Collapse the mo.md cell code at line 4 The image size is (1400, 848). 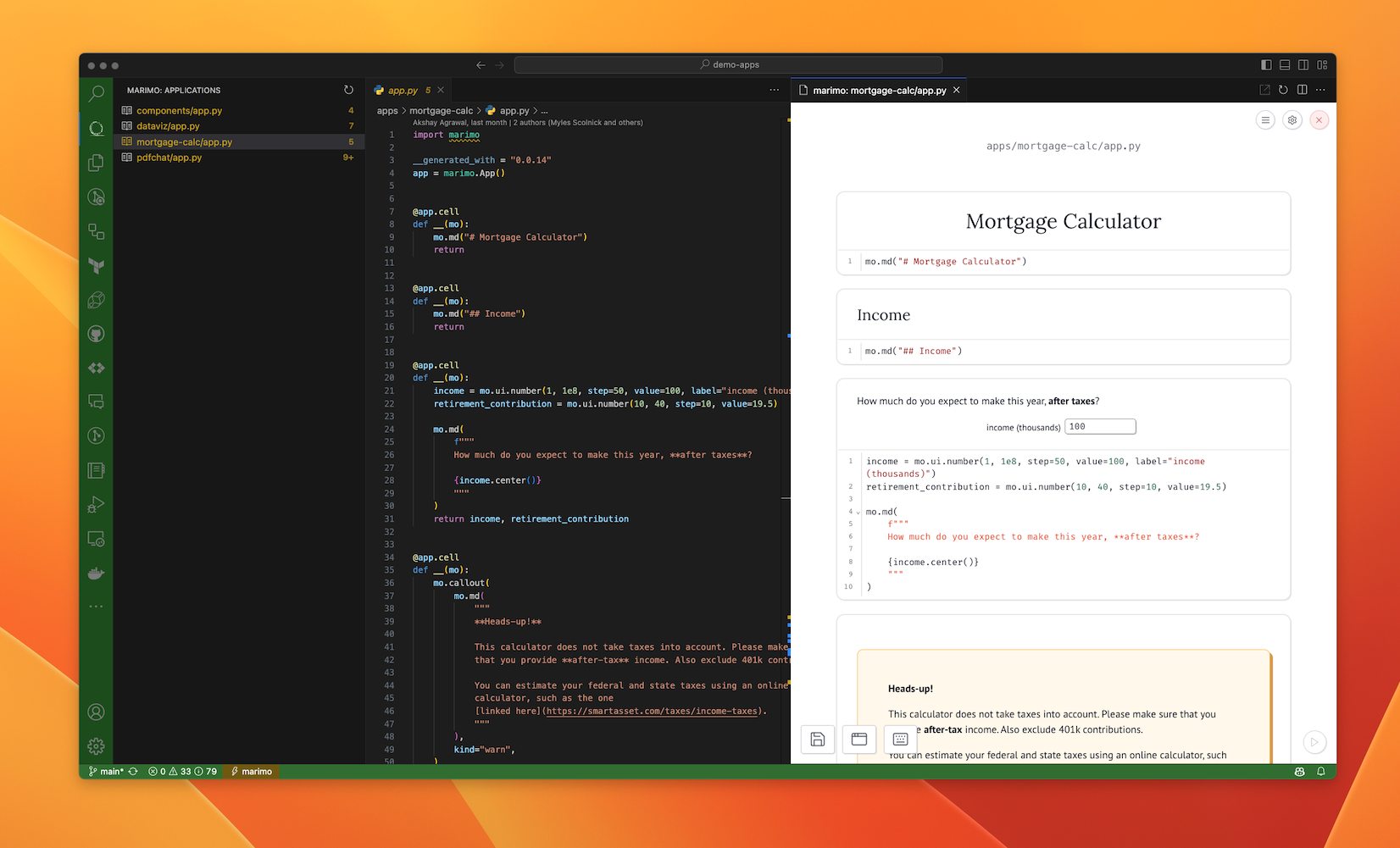pos(858,512)
